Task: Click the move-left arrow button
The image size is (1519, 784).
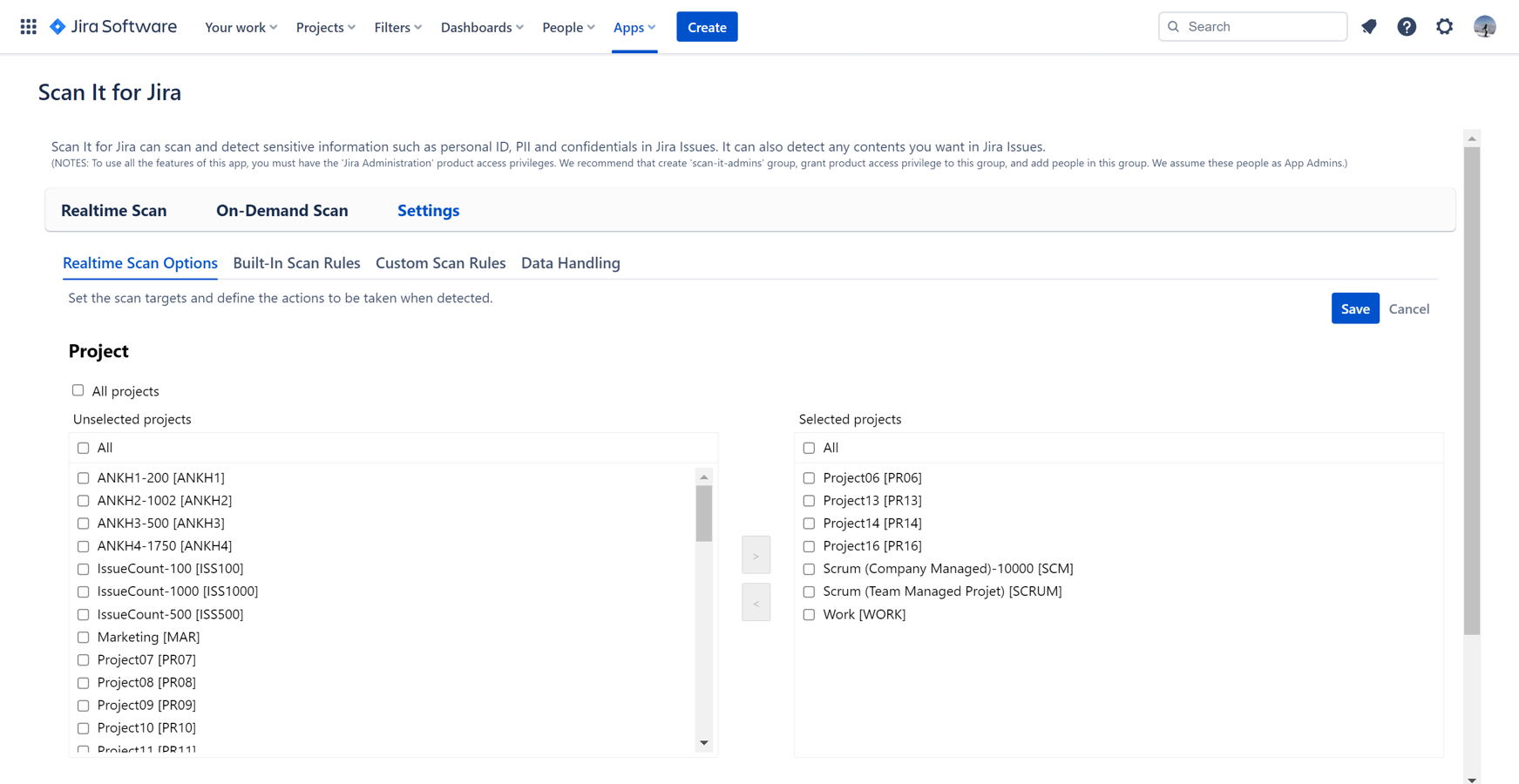Action: (756, 603)
